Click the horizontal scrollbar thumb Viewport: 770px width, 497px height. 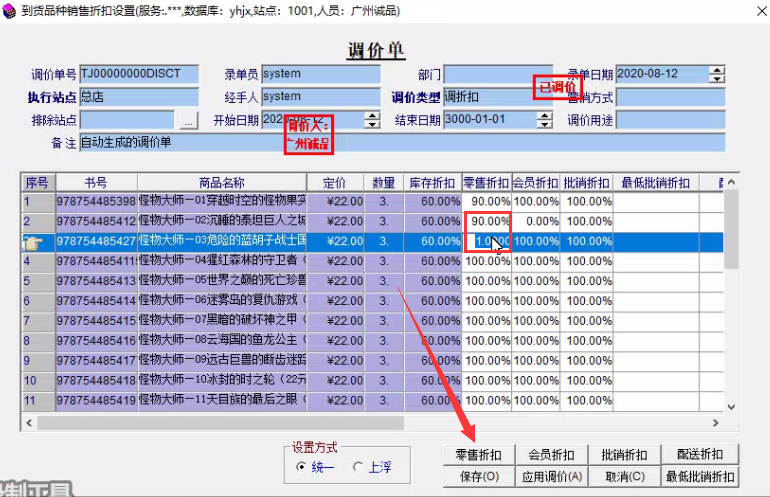coord(220,422)
